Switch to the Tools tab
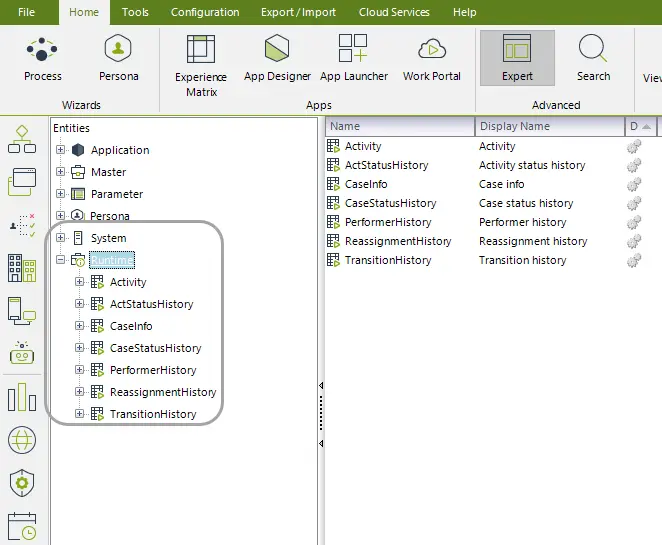Viewport: 662px width, 545px height. click(135, 12)
